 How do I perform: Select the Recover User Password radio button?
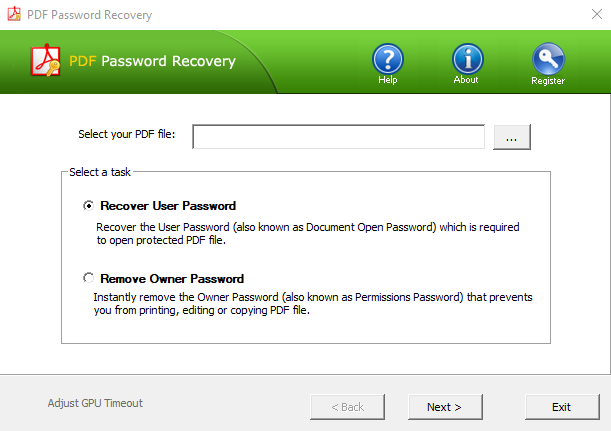pyautogui.click(x=89, y=206)
